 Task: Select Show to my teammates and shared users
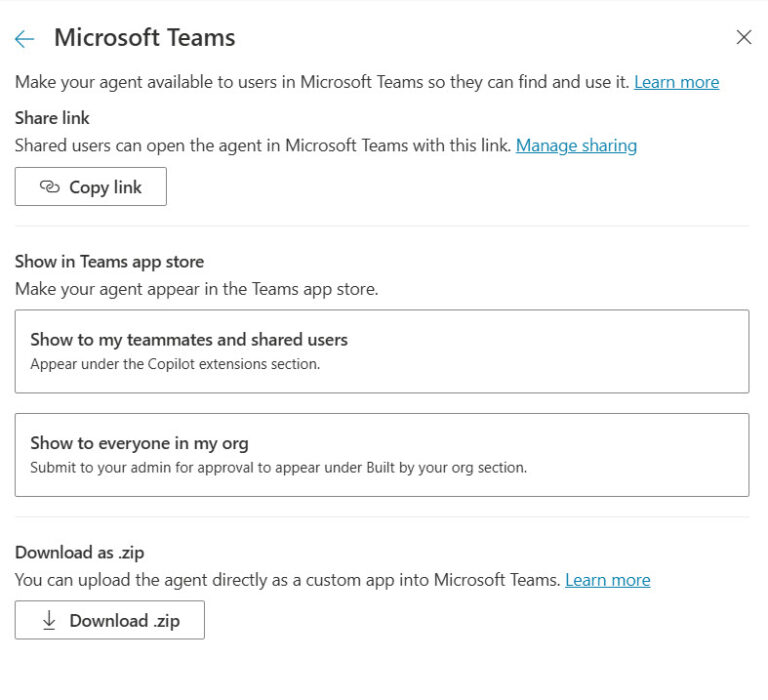382,351
